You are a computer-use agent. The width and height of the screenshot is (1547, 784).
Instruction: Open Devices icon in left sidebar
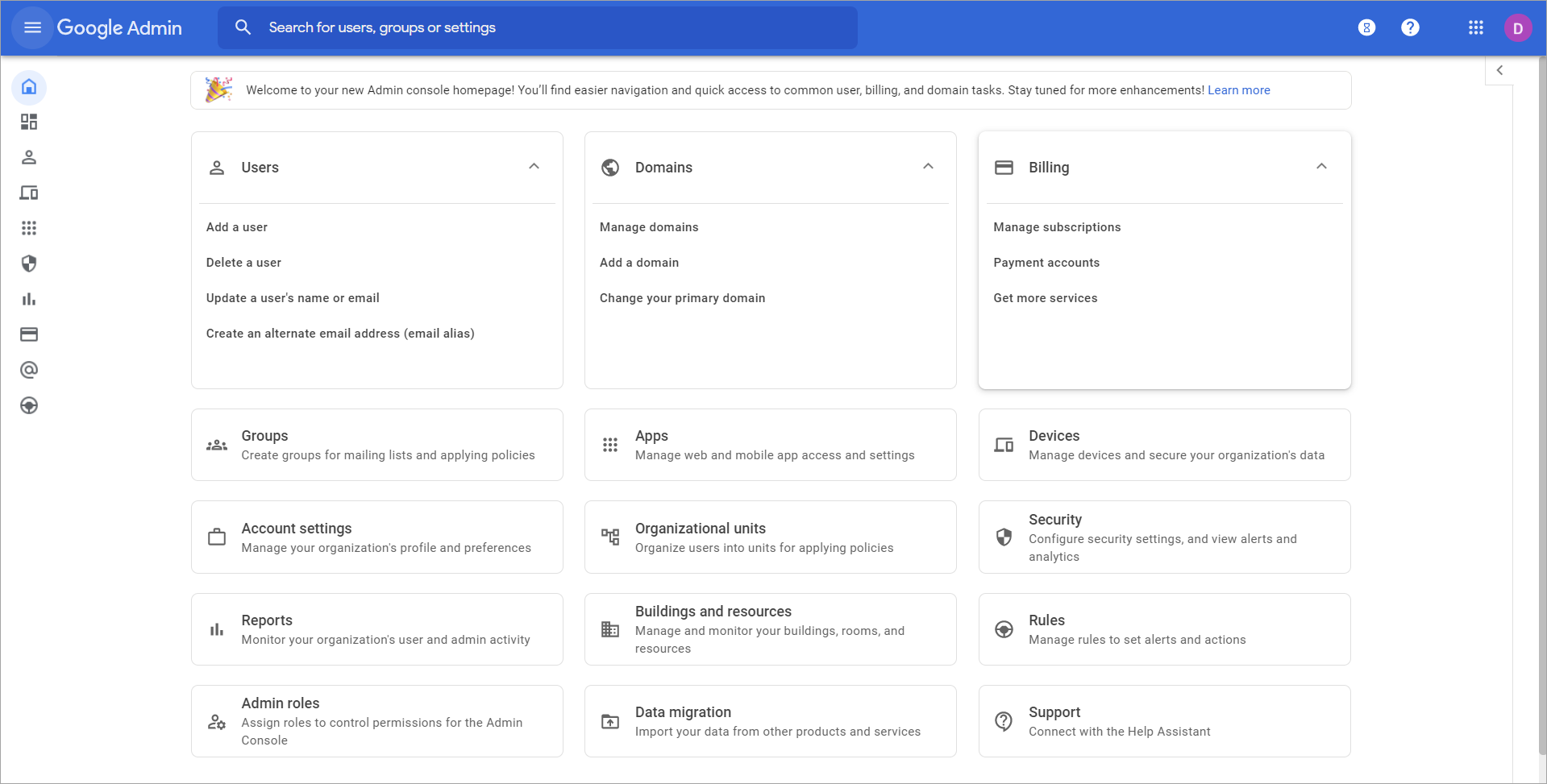[29, 193]
